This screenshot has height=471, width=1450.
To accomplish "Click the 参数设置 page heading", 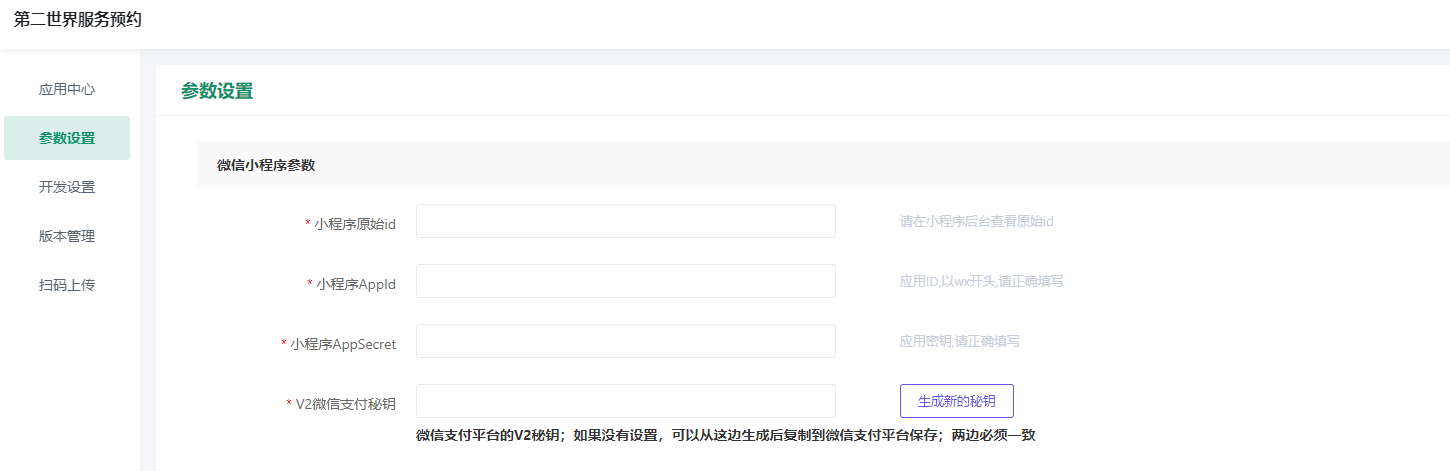I will click(217, 91).
